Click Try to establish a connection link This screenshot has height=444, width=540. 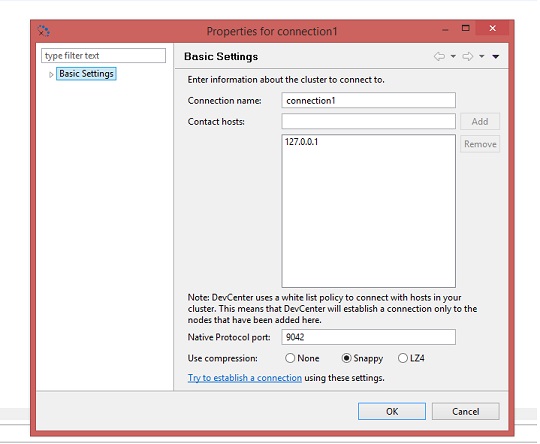pos(245,378)
